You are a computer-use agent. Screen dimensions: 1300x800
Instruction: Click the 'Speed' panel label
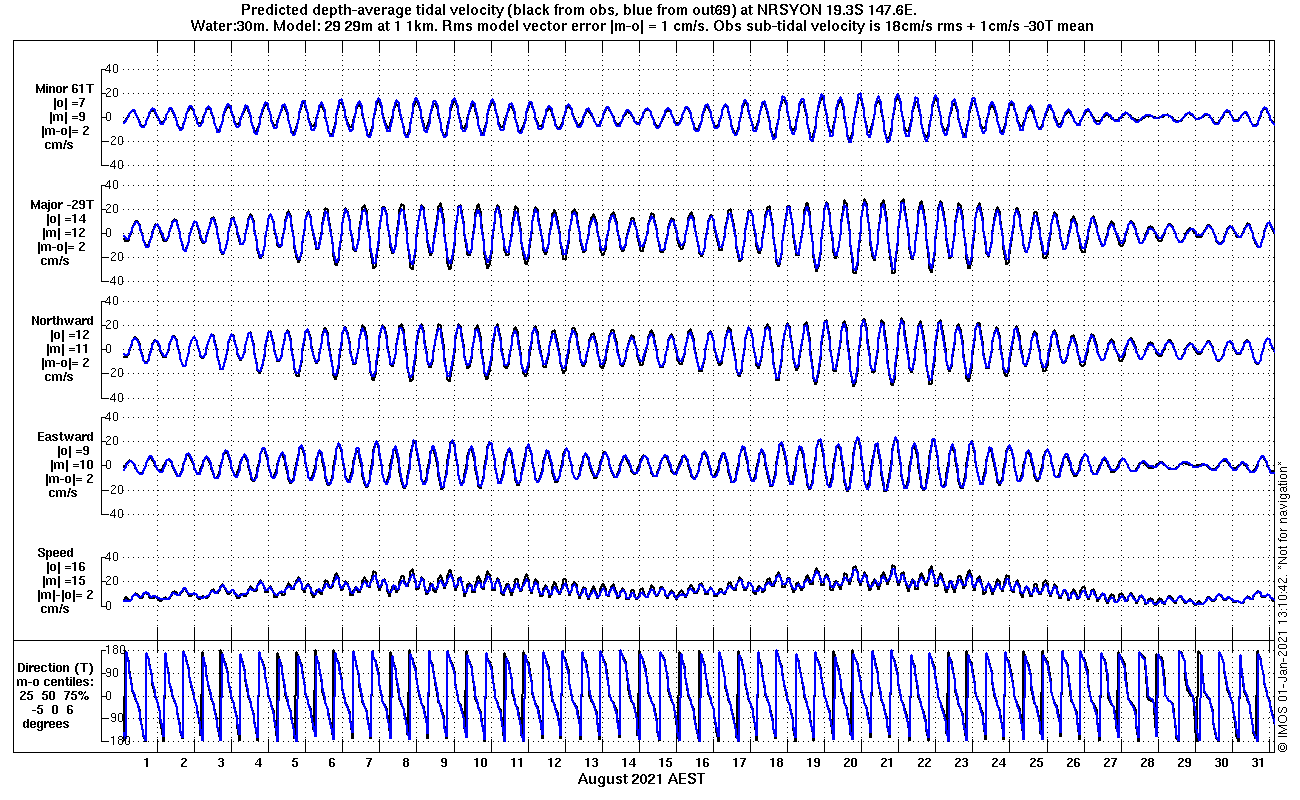pos(55,553)
